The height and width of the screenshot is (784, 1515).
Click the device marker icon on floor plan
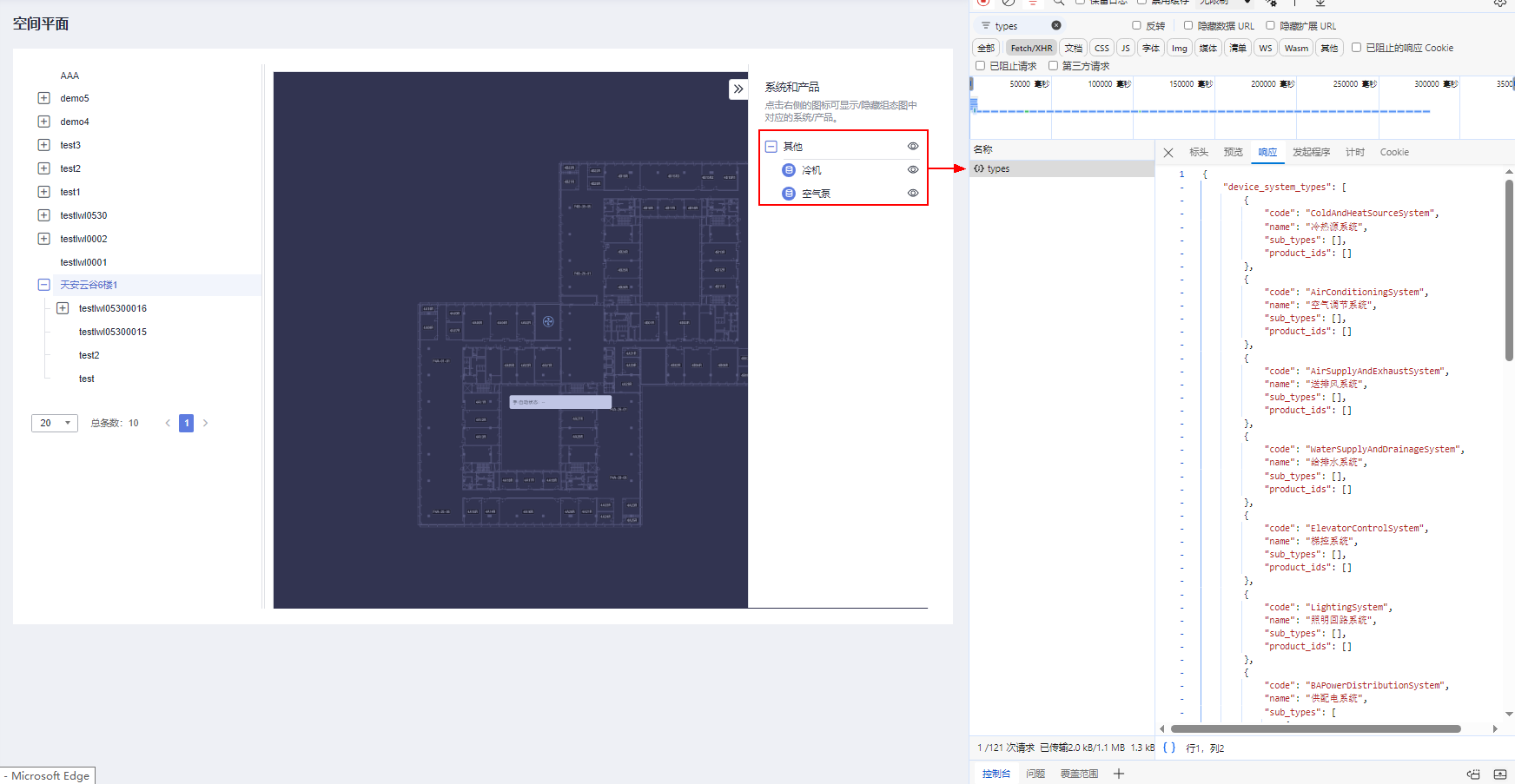548,321
